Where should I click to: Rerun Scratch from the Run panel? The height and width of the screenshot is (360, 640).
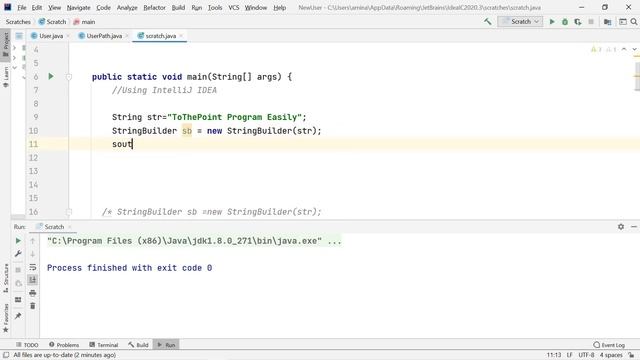(18, 241)
